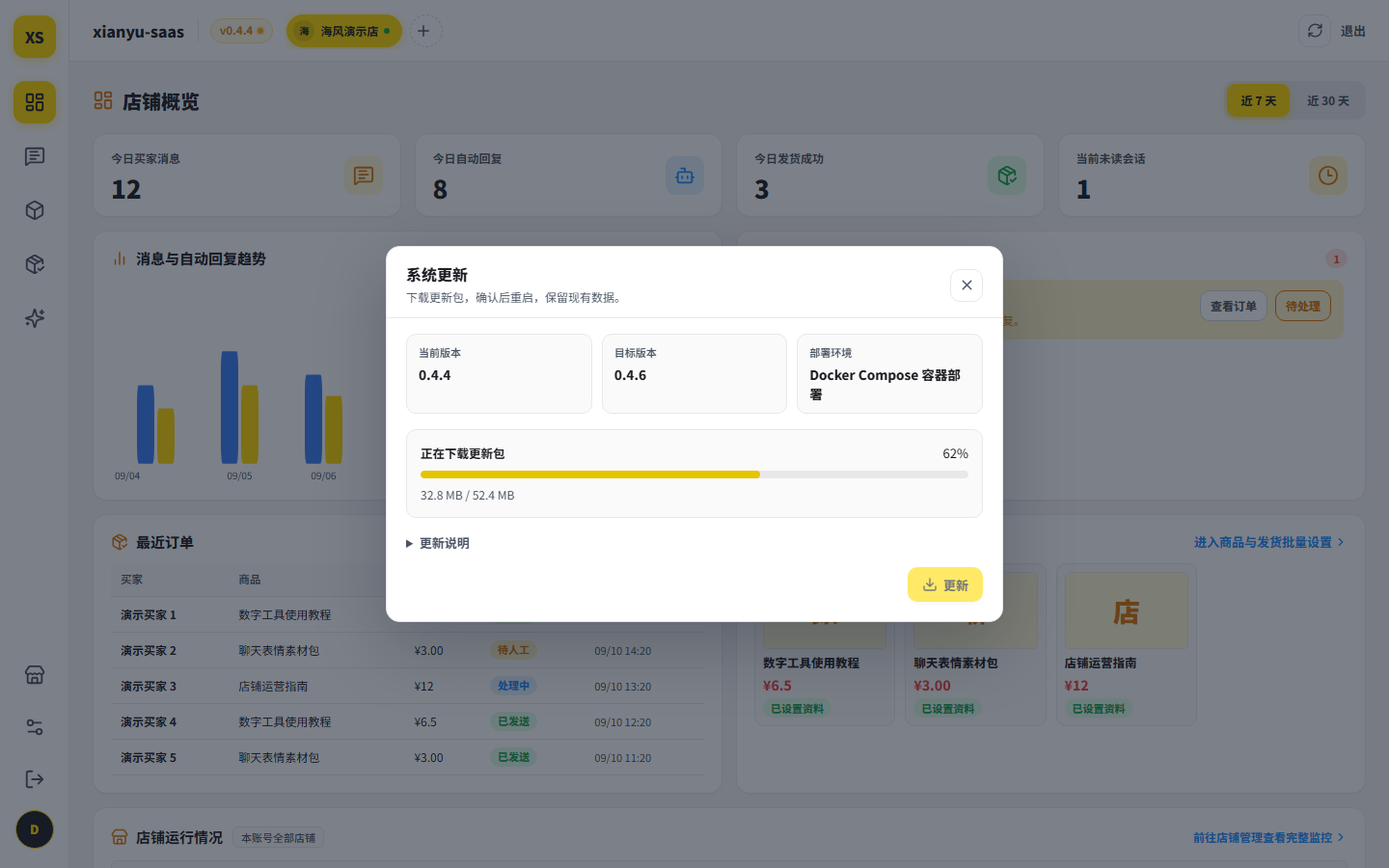Click 聊天表情素材包 product card title
1389x868 pixels.
coord(956,664)
